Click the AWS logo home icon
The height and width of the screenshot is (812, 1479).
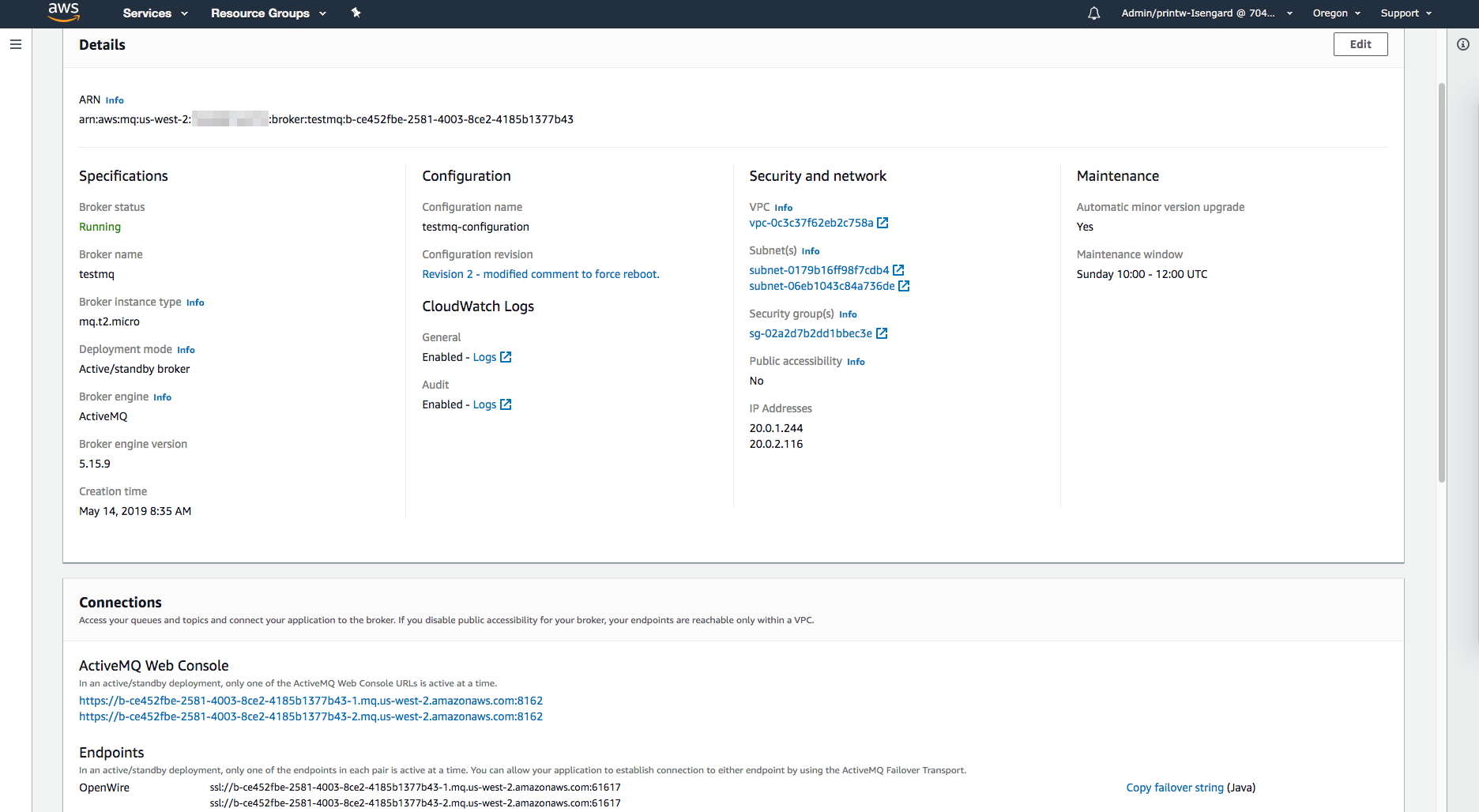click(63, 12)
